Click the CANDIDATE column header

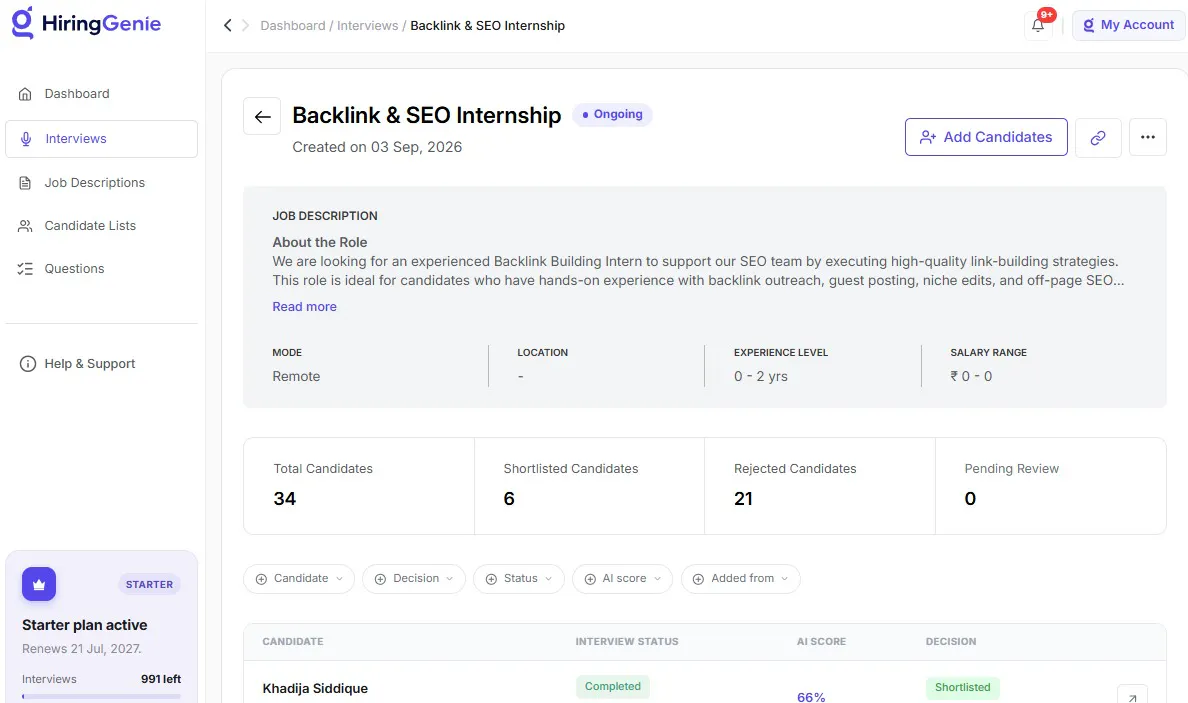pos(292,642)
